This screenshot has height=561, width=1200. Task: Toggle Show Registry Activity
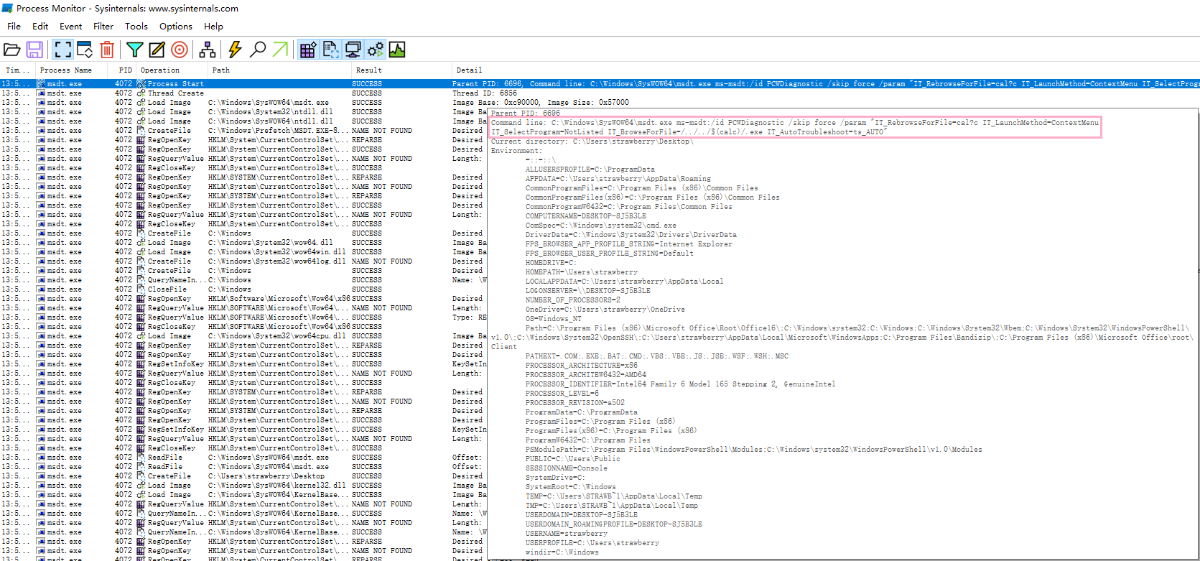pos(307,49)
